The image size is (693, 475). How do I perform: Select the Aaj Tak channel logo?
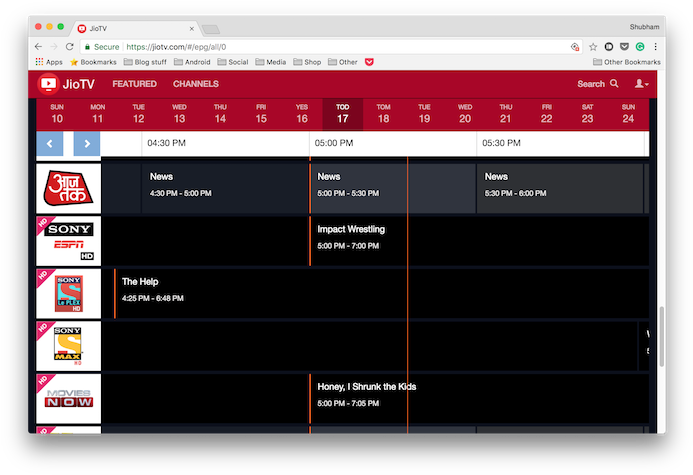pyautogui.click(x=68, y=189)
